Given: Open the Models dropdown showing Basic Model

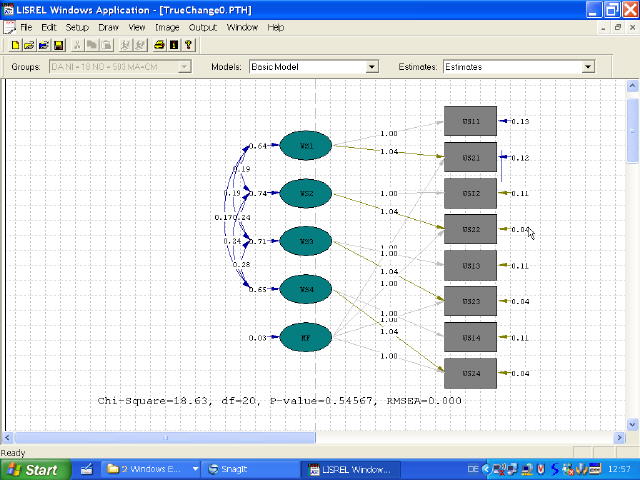Looking at the screenshot, I should tap(372, 67).
